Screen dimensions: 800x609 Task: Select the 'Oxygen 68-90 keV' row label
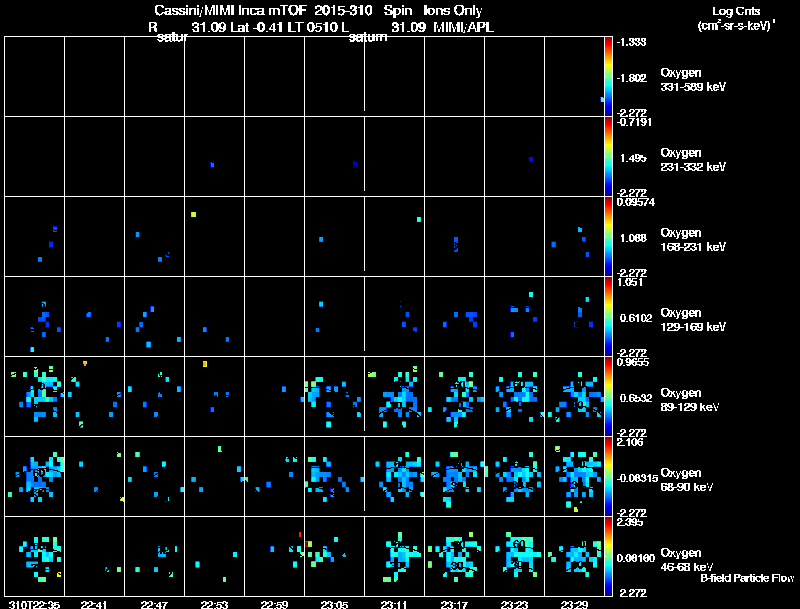click(x=687, y=480)
